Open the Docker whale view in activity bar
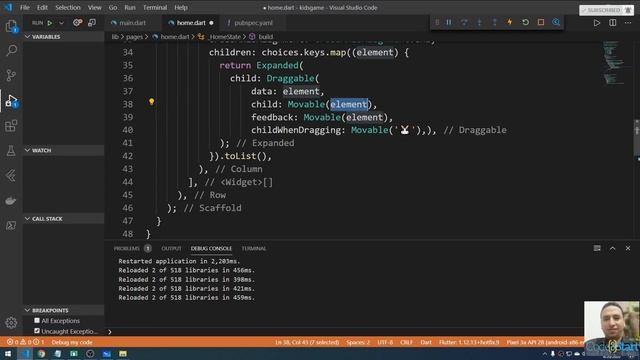Screen dimensions: 640x360 11,200
